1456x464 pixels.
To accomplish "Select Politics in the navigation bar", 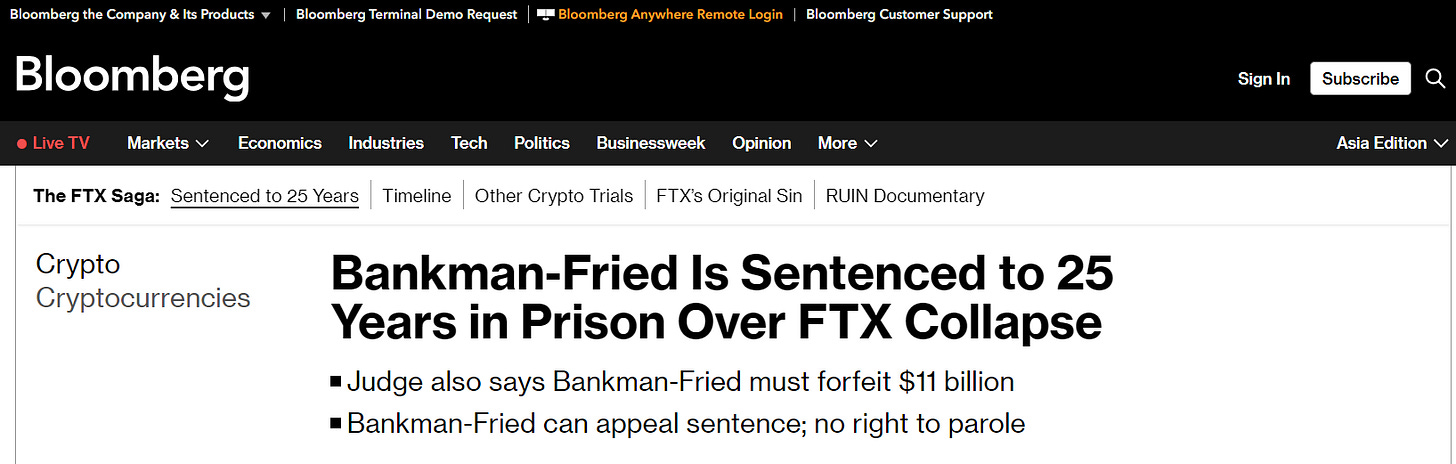I will 542,143.
